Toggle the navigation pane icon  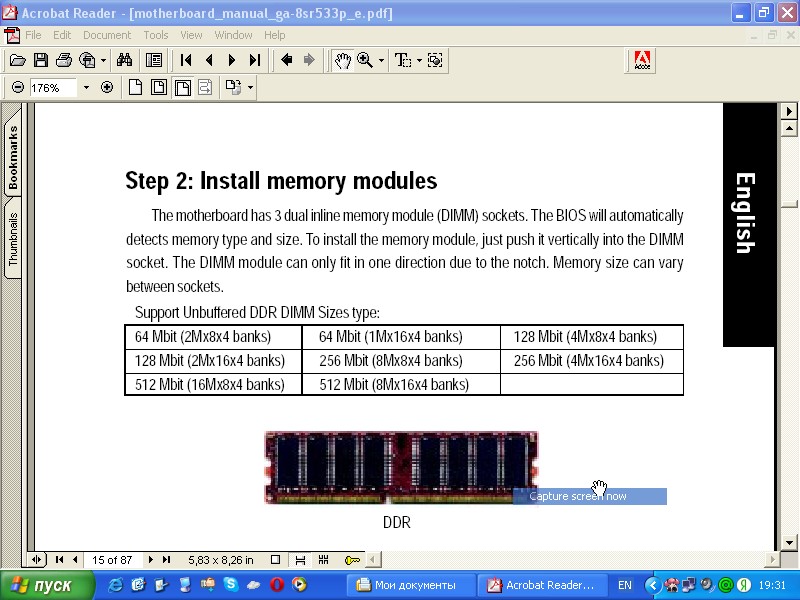[154, 60]
